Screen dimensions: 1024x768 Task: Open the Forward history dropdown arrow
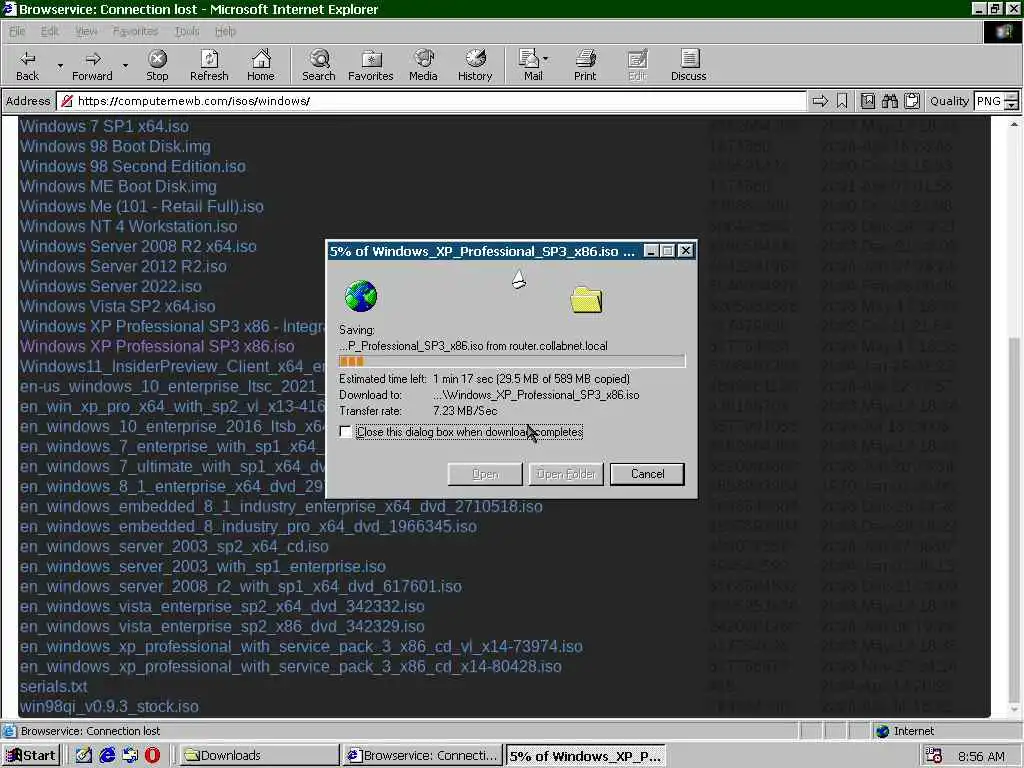[x=125, y=65]
